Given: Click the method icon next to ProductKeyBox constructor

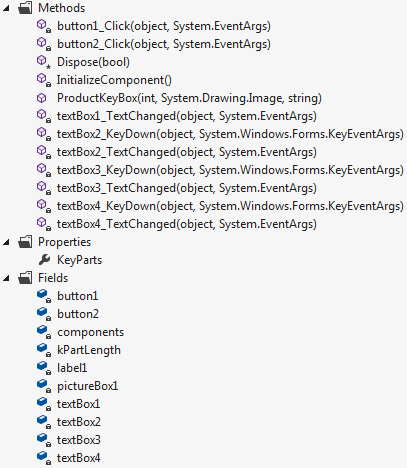Looking at the screenshot, I should pyautogui.click(x=41, y=98).
